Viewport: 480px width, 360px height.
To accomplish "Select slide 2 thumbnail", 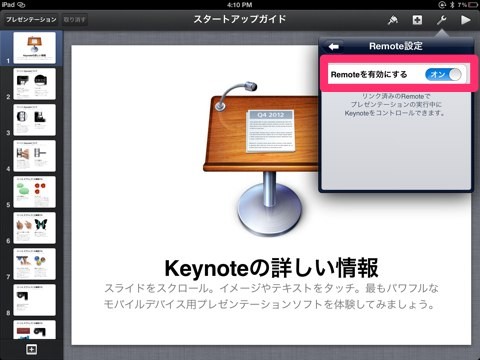I will [x=34, y=84].
